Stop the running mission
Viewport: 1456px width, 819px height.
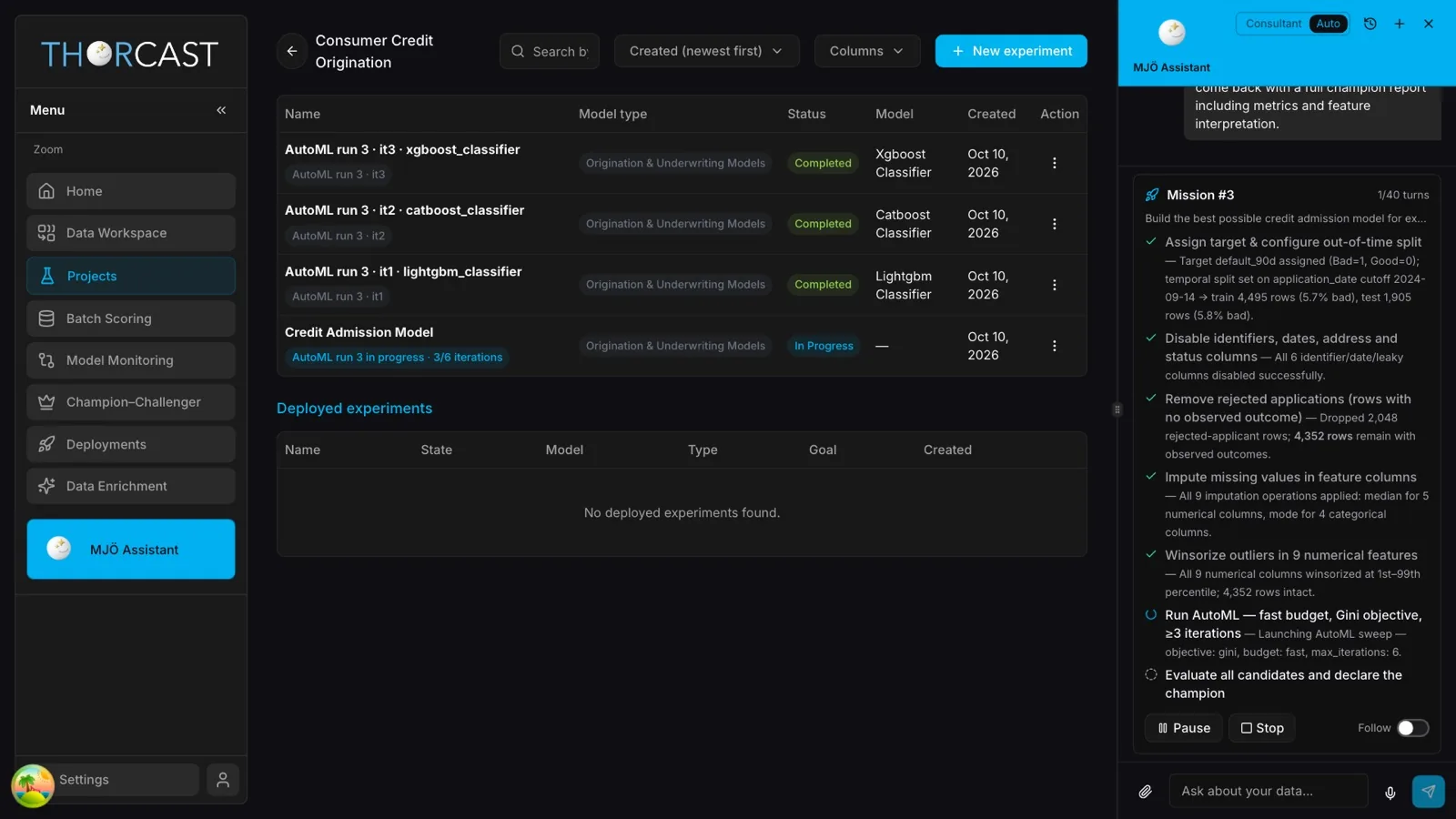(1262, 728)
